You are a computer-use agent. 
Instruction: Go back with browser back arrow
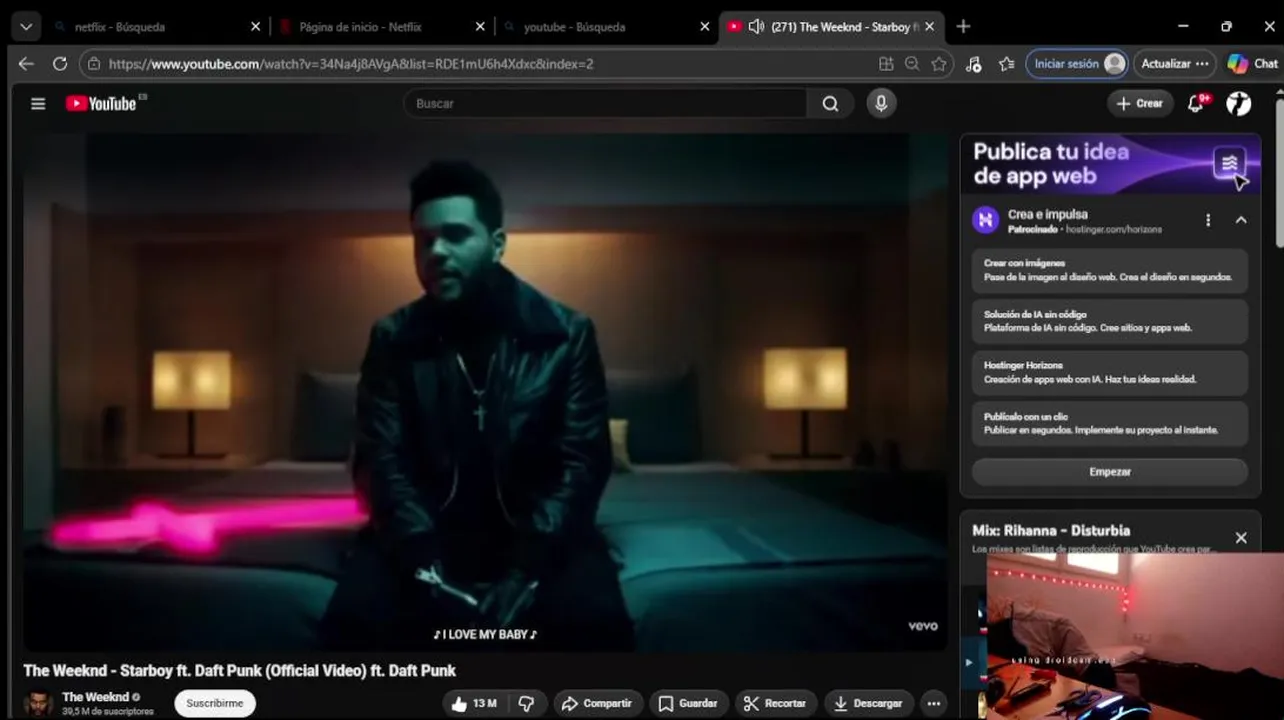(x=26, y=63)
